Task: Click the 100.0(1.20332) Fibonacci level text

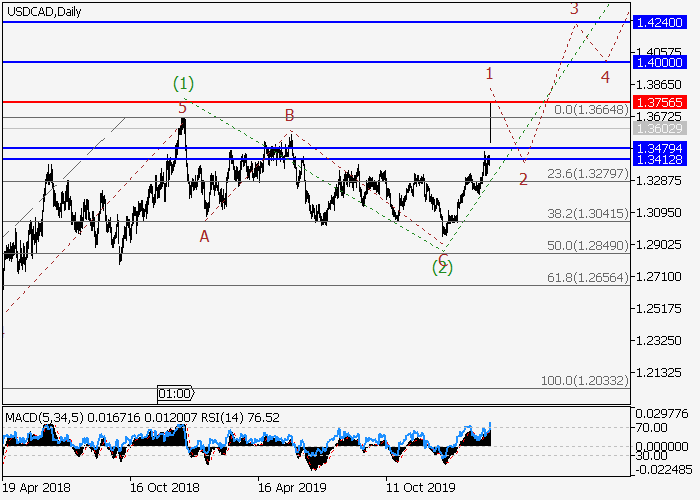Action: point(585,381)
